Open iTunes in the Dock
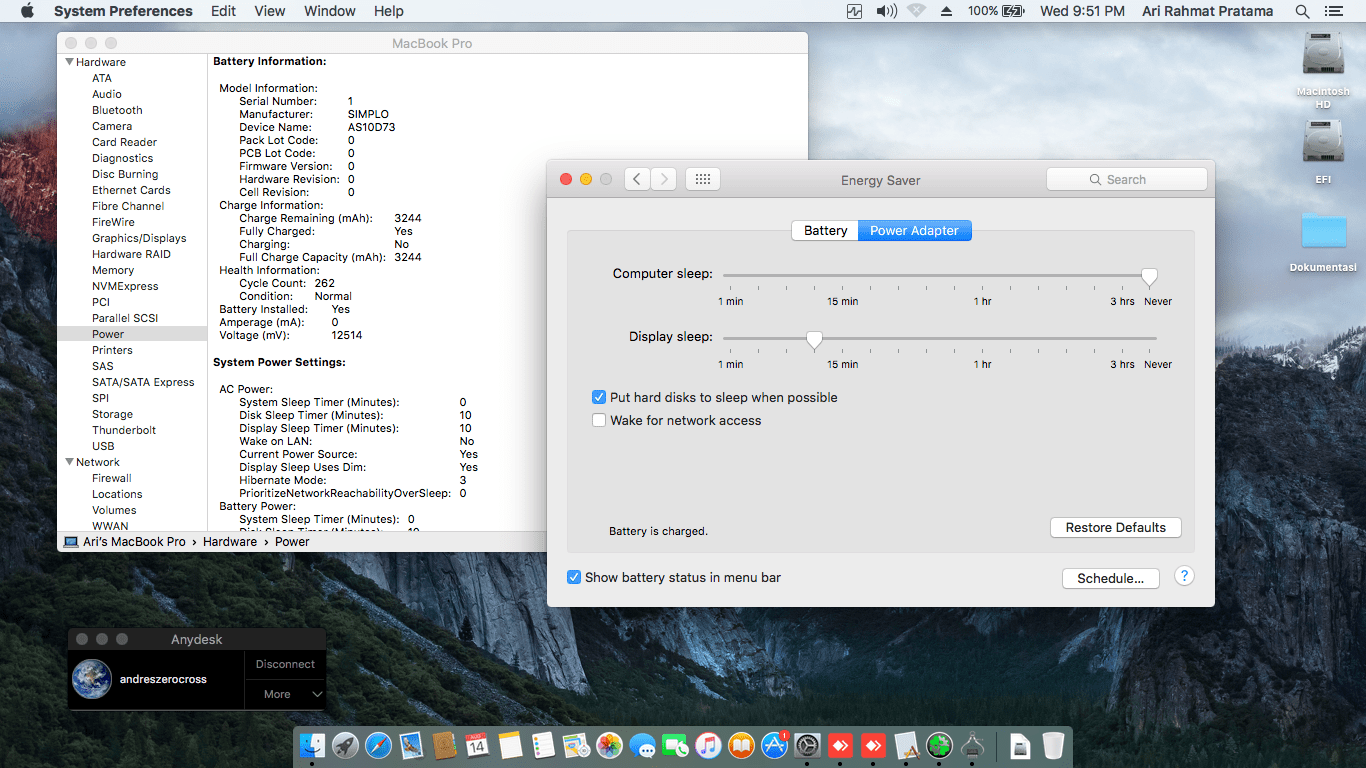Viewport: 1366px width, 768px height. [x=708, y=745]
